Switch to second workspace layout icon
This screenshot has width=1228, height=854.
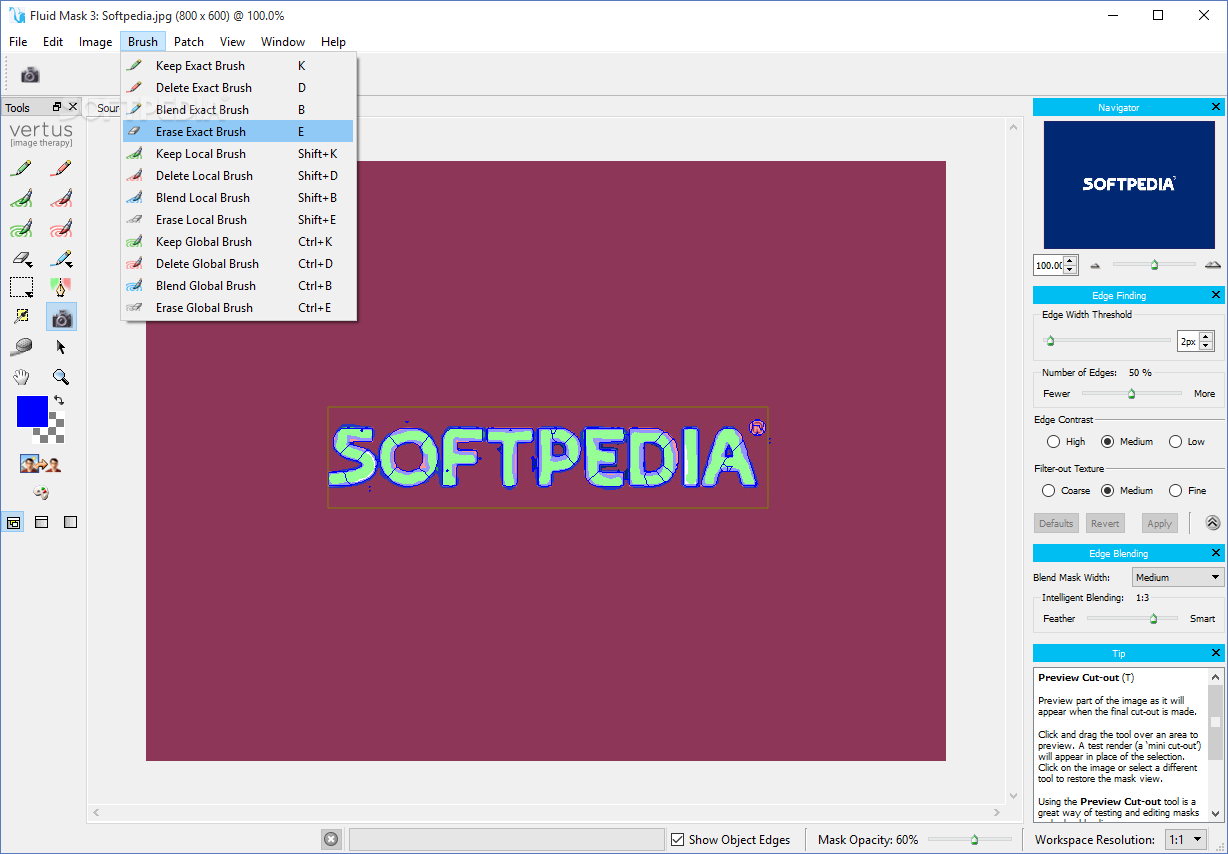point(41,522)
